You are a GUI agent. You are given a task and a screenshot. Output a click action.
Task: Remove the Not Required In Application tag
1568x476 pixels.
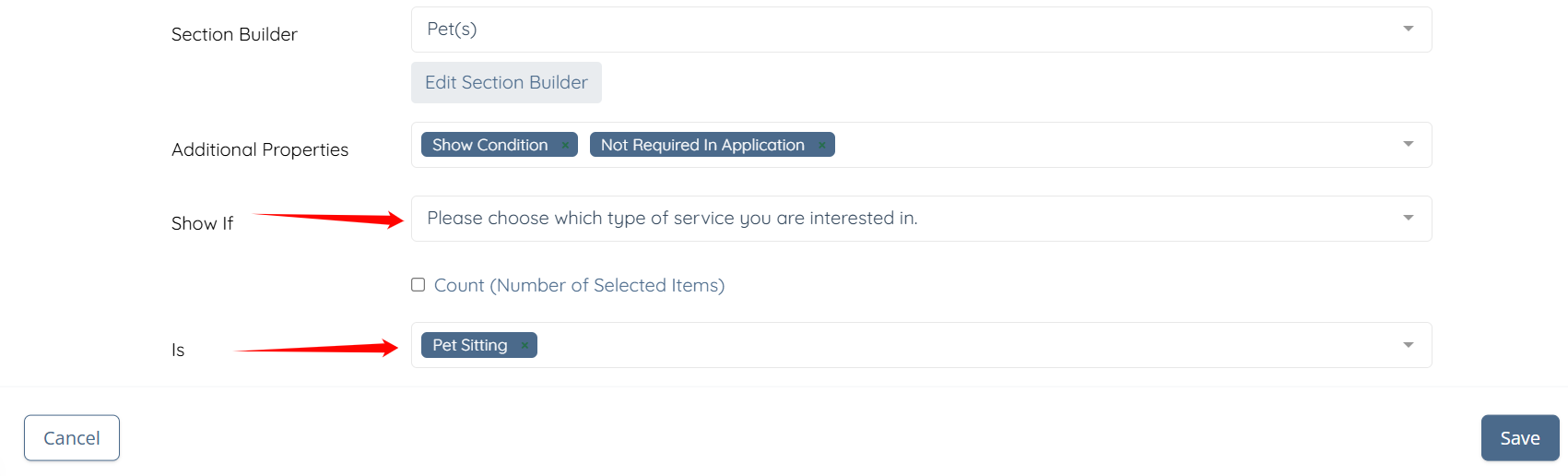(x=821, y=145)
